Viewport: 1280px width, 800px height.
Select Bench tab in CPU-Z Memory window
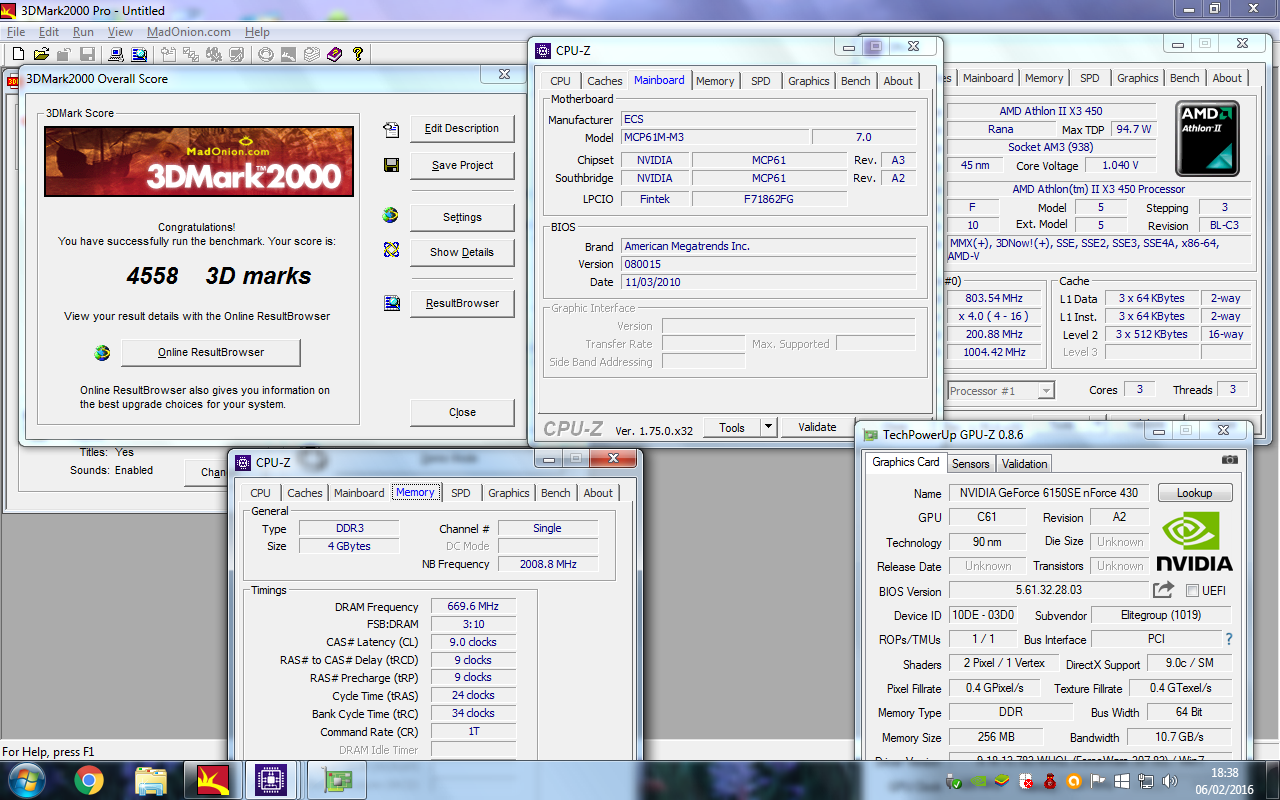point(555,493)
